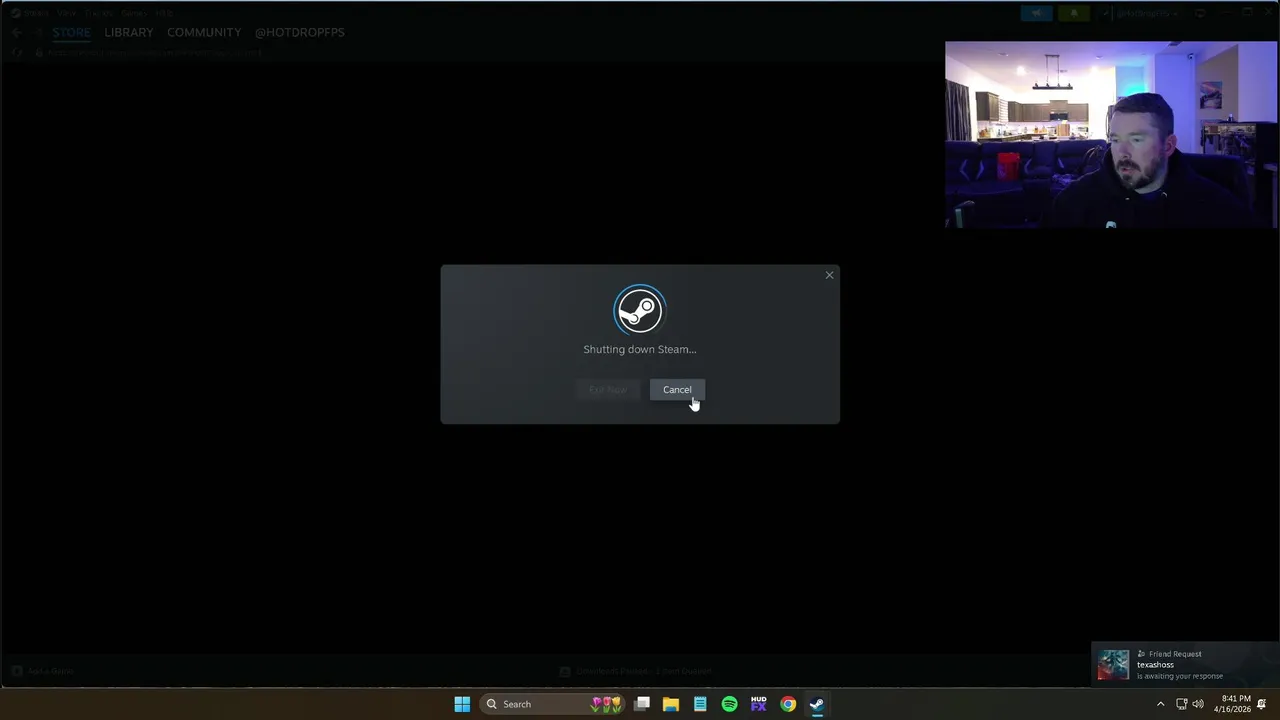Viewport: 1280px width, 720px height.
Task: Click texashoss avatar in friend request toast
Action: click(x=1113, y=664)
